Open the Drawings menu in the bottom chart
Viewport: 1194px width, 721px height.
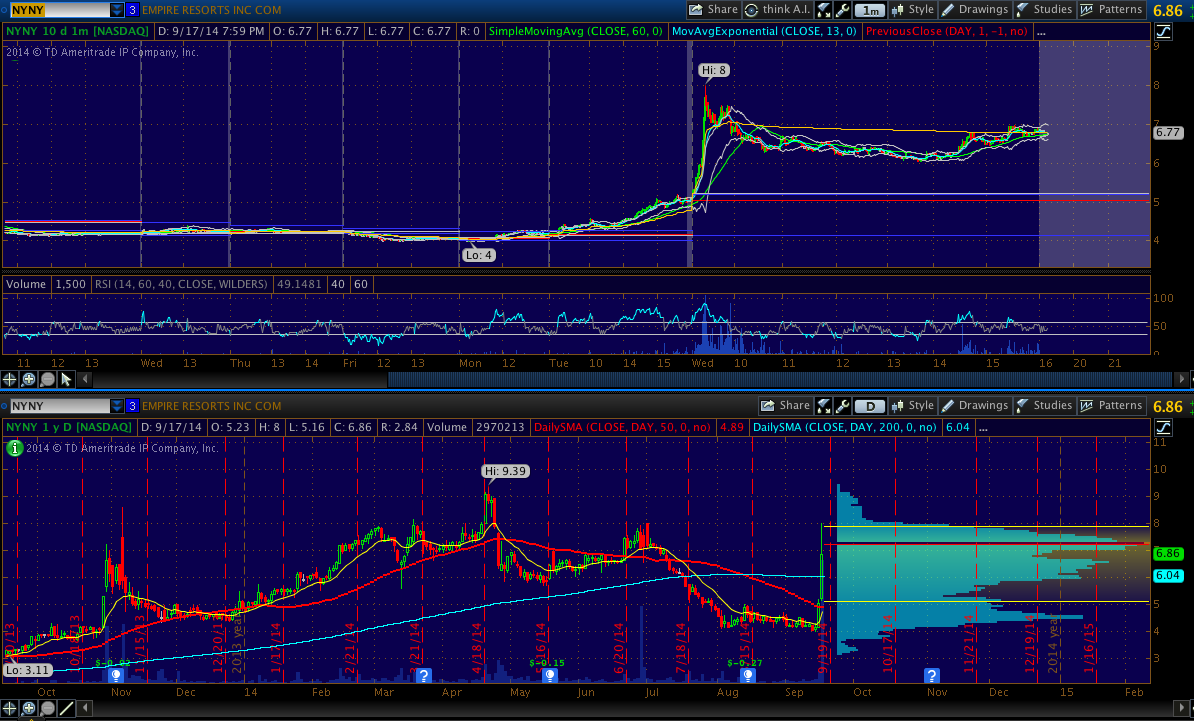click(x=974, y=406)
